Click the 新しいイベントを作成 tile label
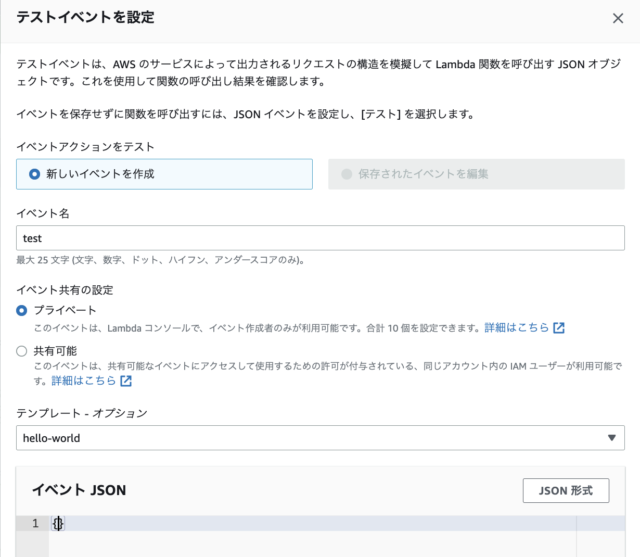 100,174
